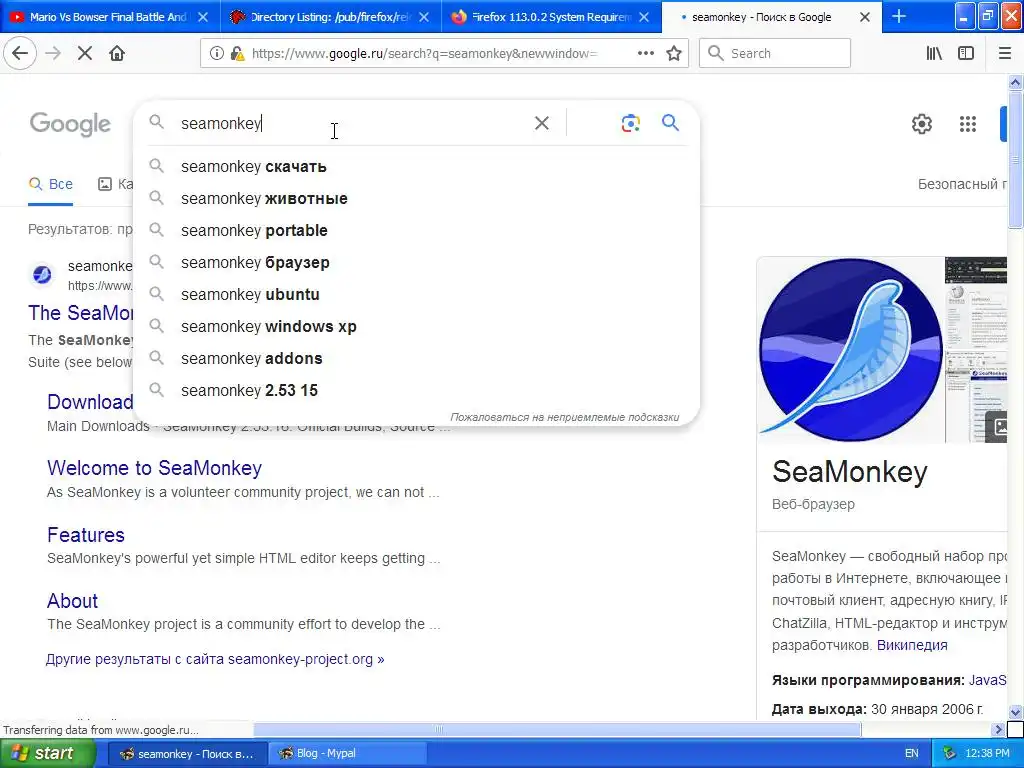Click the EN language indicator in tray
Image resolution: width=1024 pixels, height=768 pixels.
(x=912, y=754)
